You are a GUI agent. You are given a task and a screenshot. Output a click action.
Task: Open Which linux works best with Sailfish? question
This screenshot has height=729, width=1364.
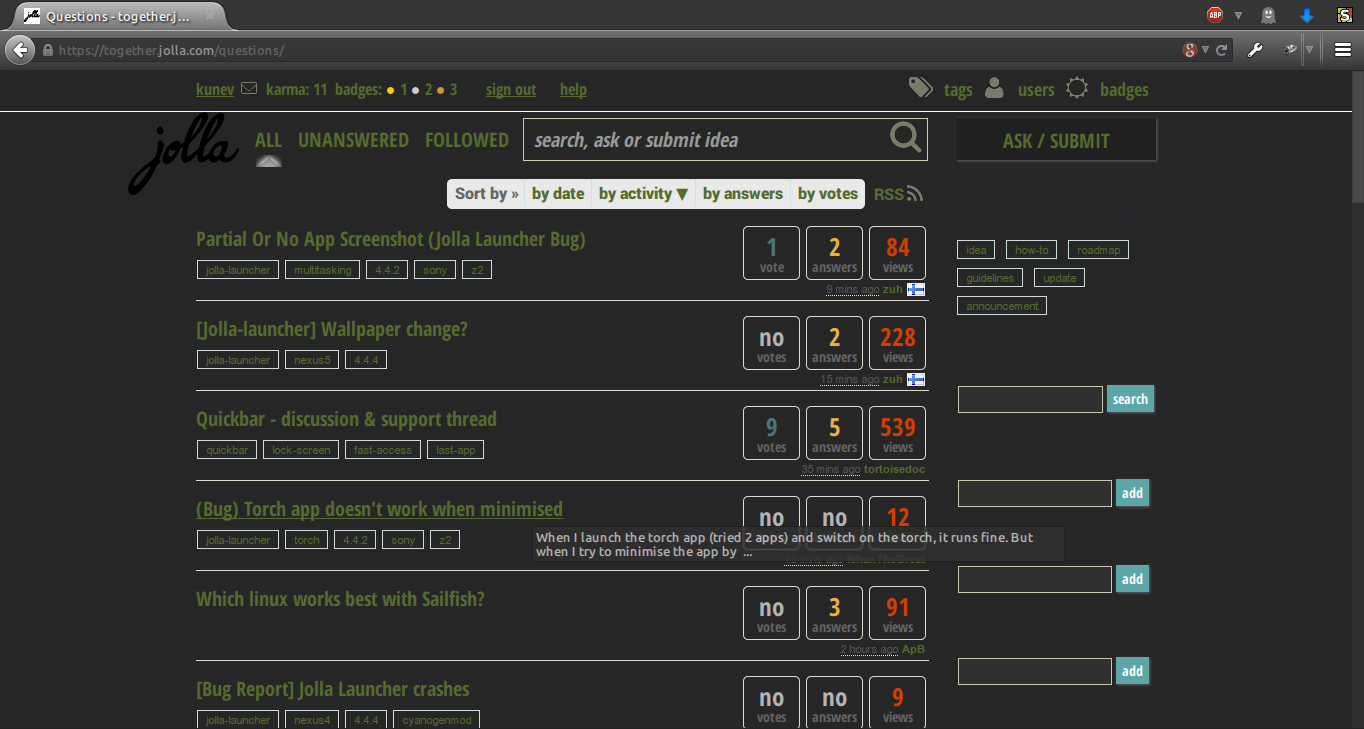click(x=340, y=599)
